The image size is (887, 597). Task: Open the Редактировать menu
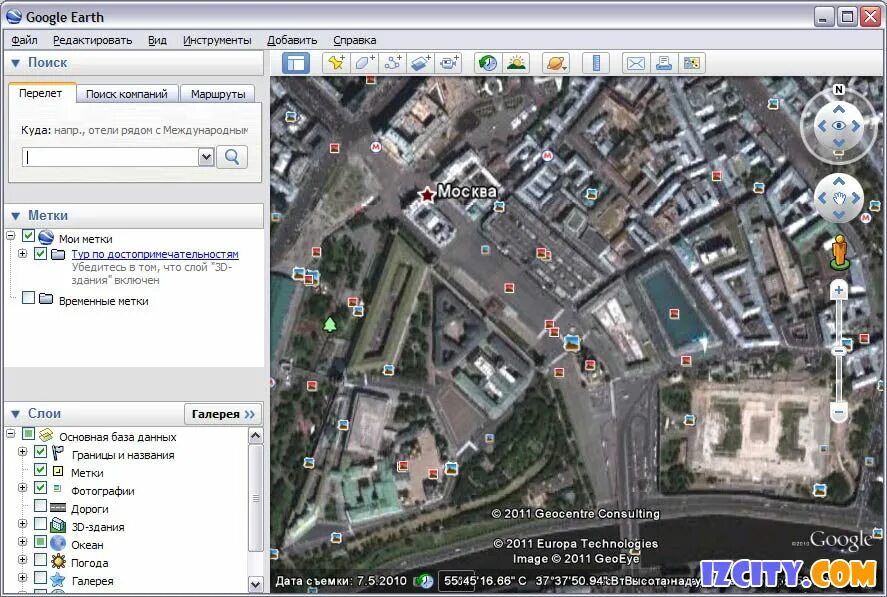click(x=93, y=40)
